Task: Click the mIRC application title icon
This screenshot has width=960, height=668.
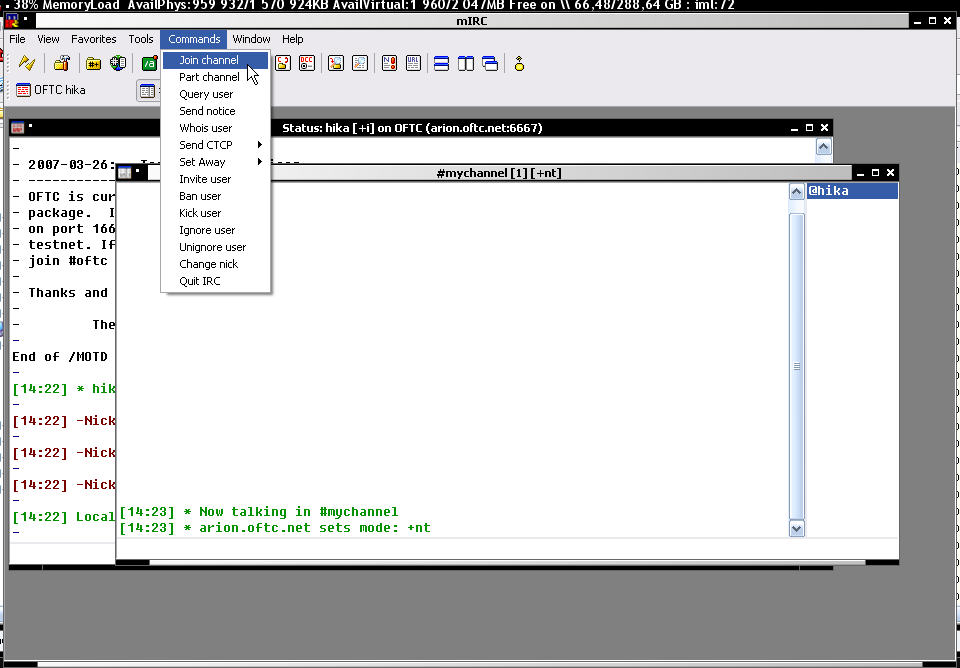Action: (x=12, y=21)
